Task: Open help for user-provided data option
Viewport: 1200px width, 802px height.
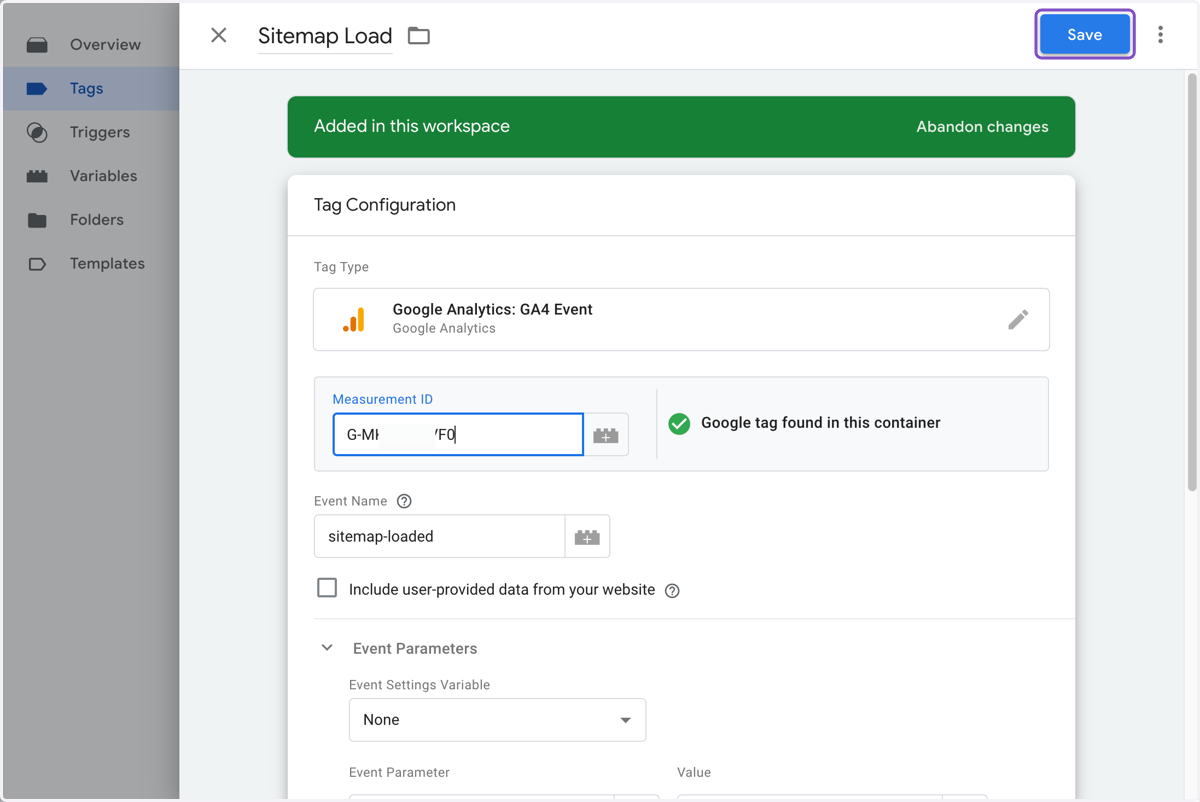Action: (672, 590)
